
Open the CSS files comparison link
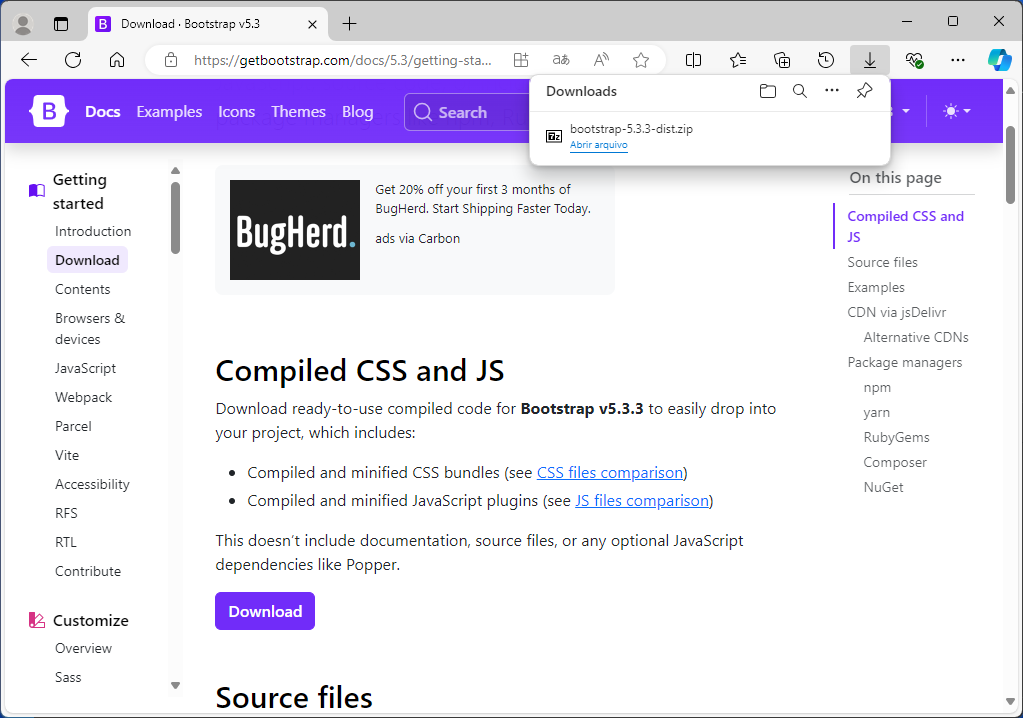click(610, 472)
